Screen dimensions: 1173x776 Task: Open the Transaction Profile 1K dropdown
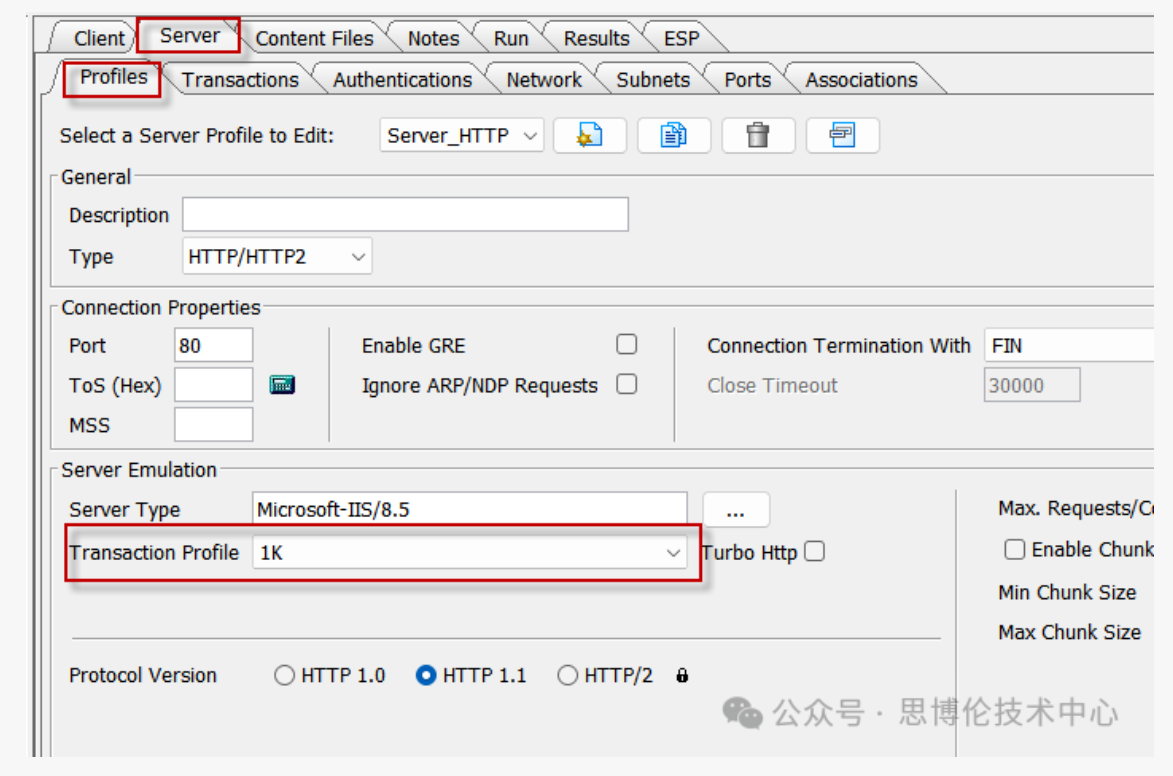tap(469, 552)
